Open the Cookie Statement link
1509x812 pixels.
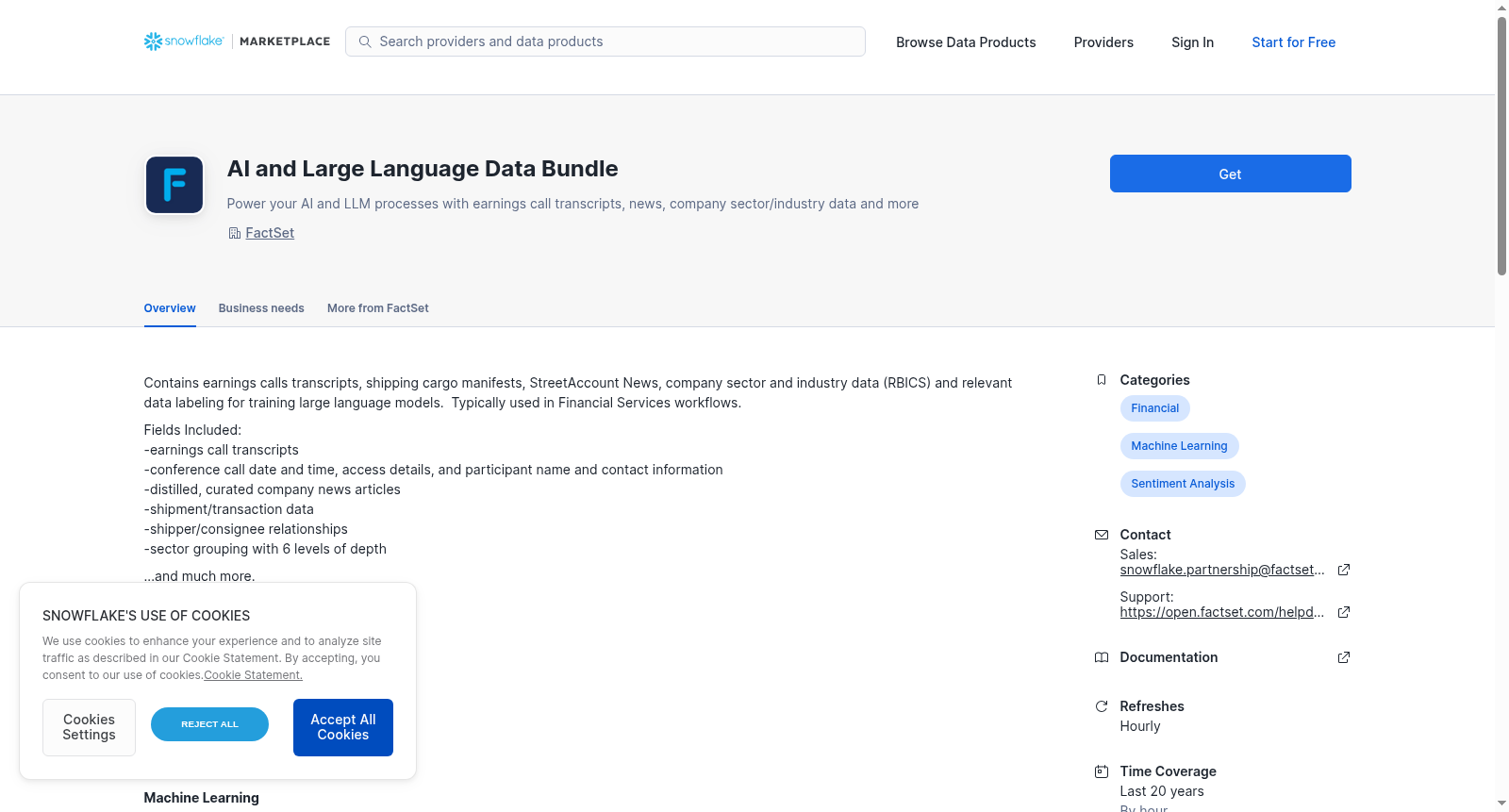[253, 675]
